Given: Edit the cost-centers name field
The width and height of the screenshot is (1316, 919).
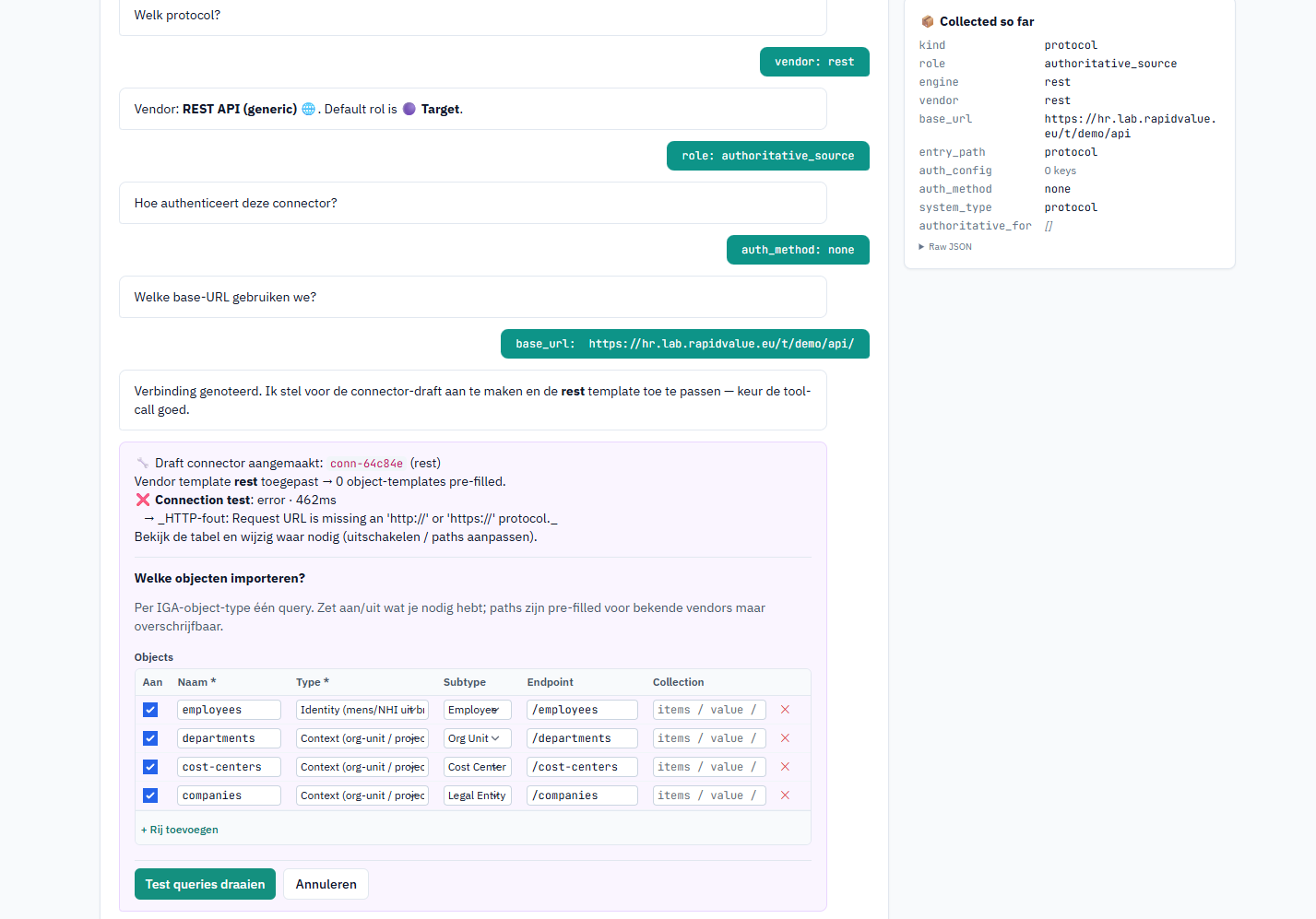Looking at the screenshot, I should click(229, 767).
